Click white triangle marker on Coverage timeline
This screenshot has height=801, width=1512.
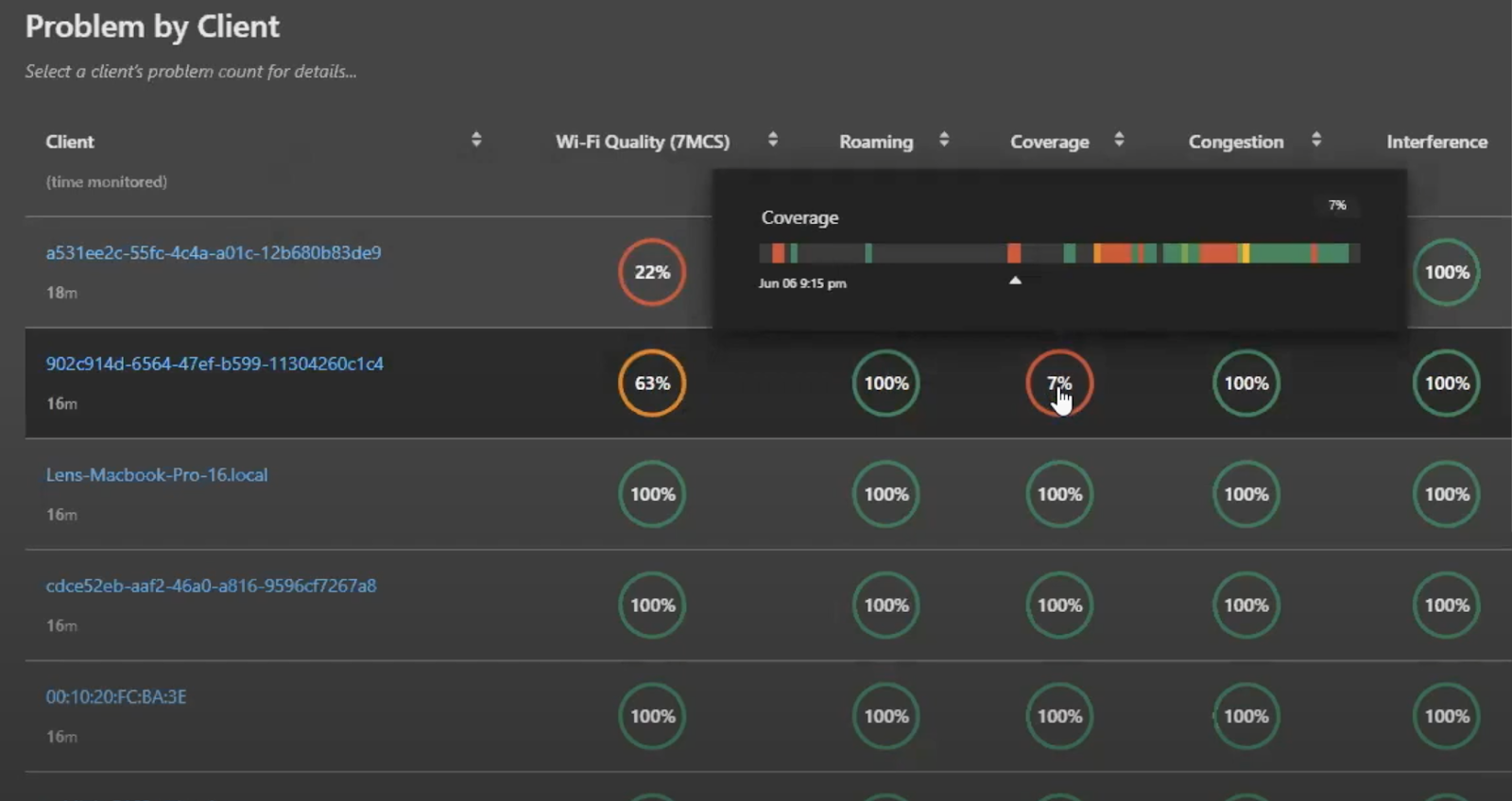click(x=1015, y=281)
